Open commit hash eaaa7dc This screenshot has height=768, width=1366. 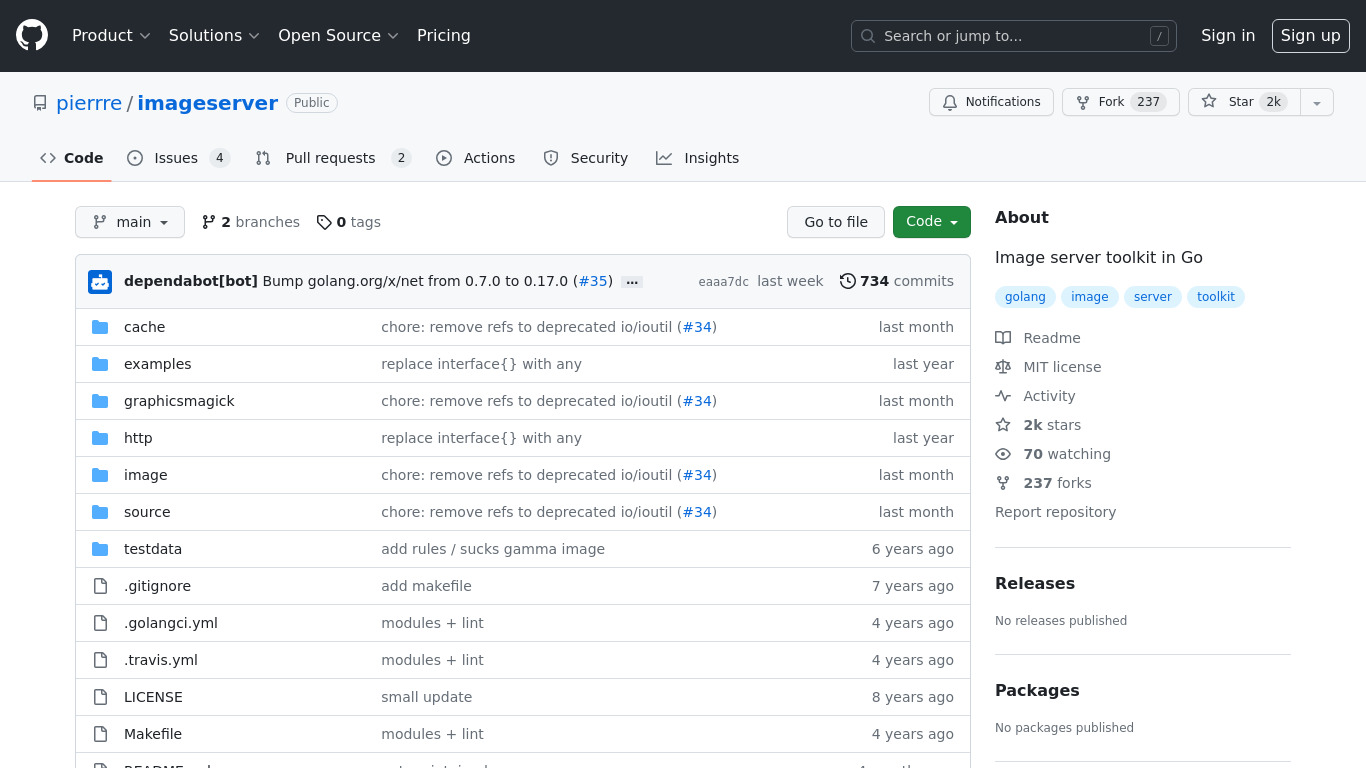[x=724, y=282]
